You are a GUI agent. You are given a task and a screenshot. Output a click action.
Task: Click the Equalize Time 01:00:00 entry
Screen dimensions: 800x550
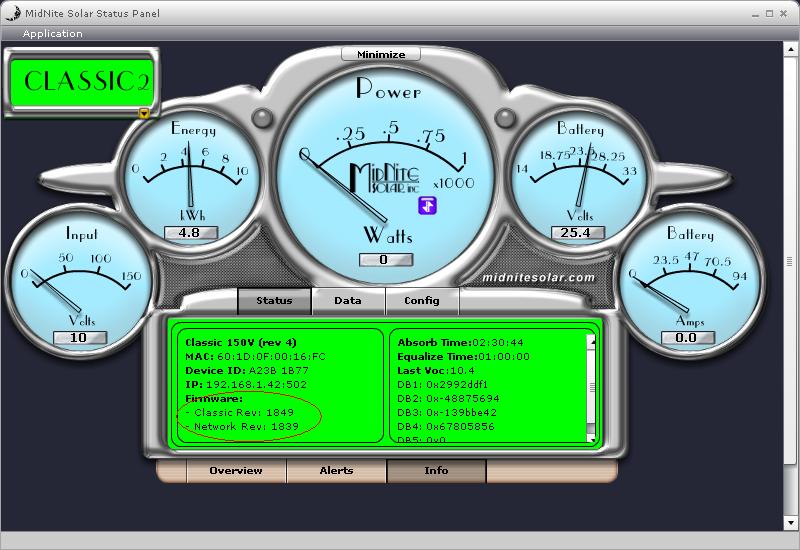pyautogui.click(x=463, y=356)
